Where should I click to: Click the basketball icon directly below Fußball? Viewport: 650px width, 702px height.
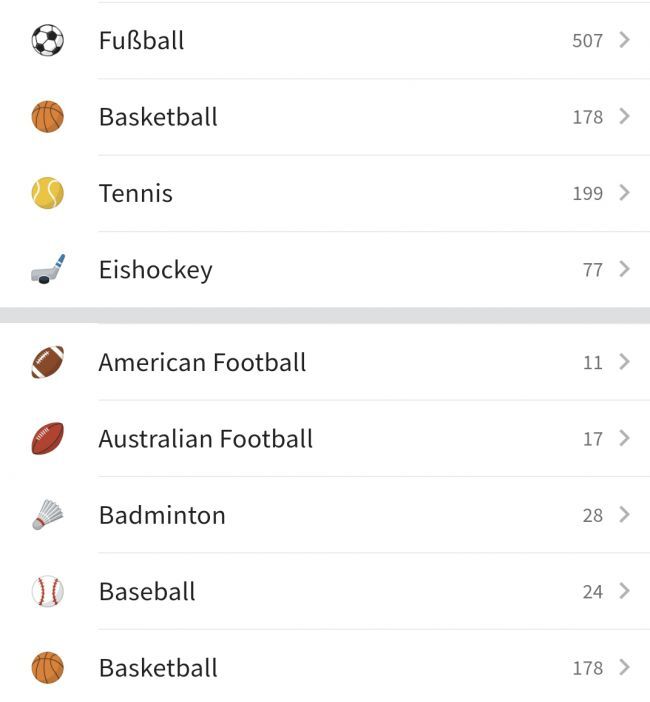click(47, 117)
